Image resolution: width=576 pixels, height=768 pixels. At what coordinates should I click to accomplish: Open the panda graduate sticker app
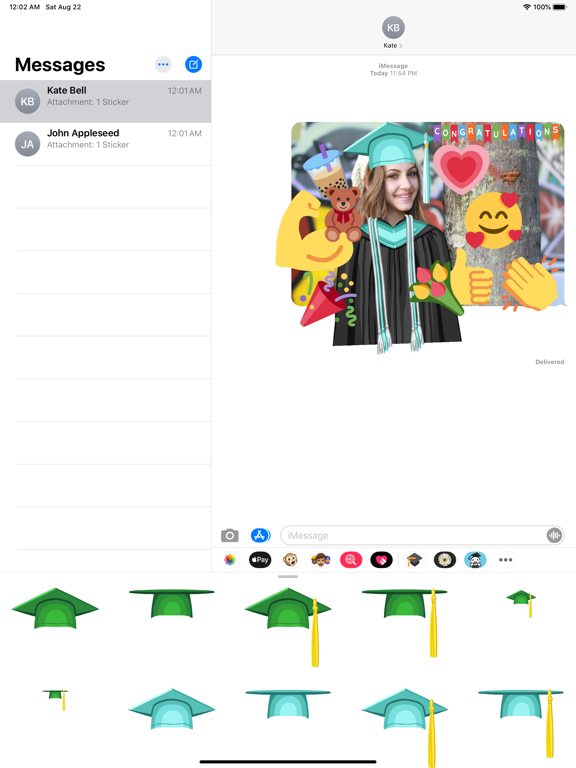pos(475,560)
